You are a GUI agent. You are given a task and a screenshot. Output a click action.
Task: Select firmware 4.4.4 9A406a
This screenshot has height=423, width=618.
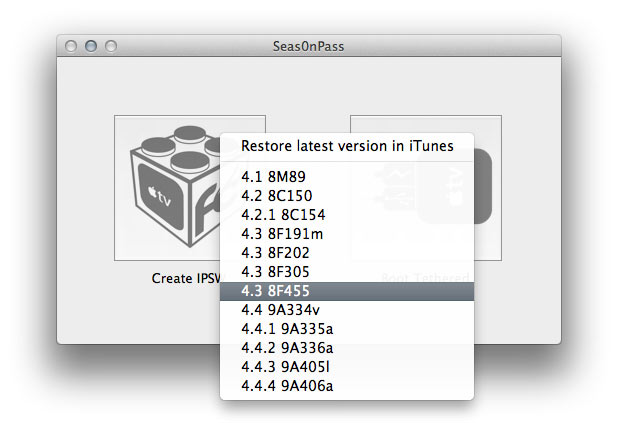(347, 386)
